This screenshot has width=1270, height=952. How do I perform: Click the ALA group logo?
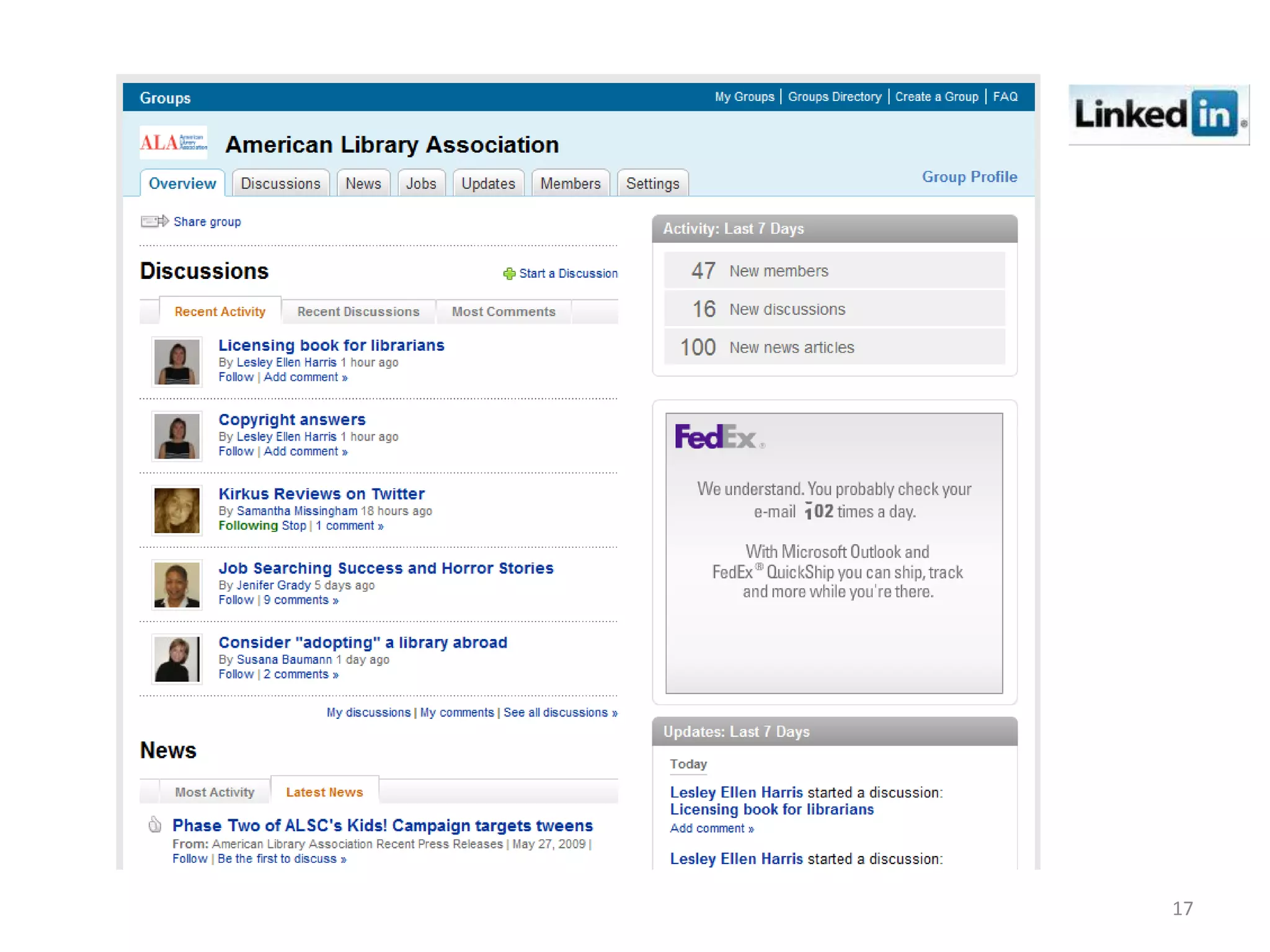[x=173, y=143]
